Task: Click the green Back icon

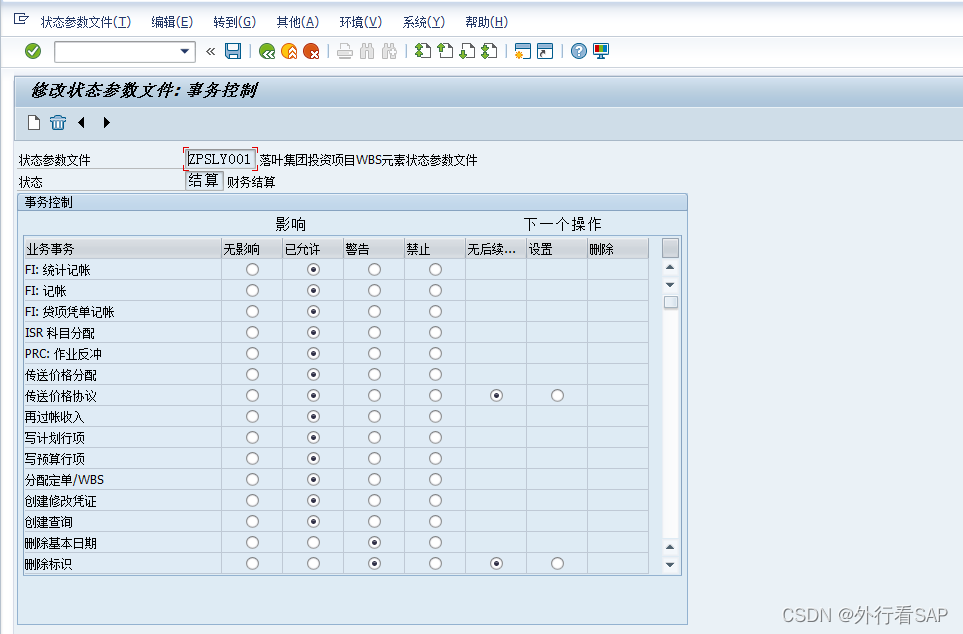Action: coord(267,51)
